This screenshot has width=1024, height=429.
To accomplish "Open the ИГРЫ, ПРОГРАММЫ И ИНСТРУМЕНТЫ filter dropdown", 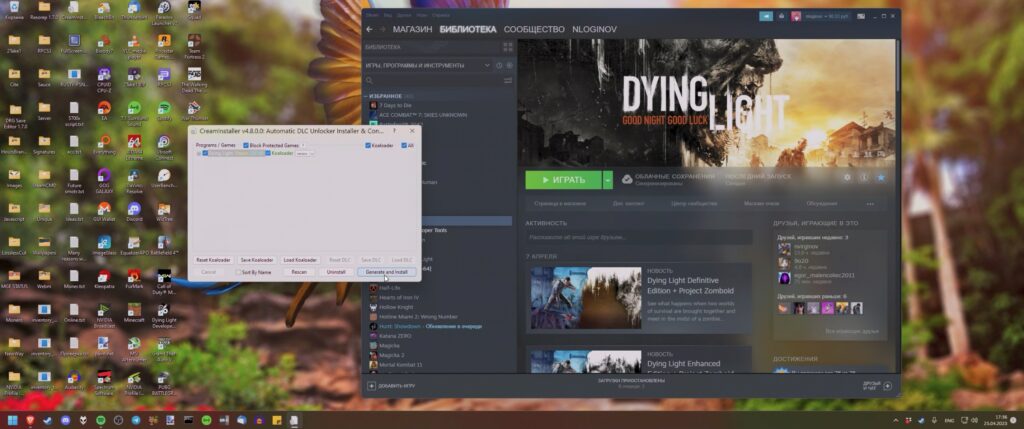I will (x=428, y=65).
